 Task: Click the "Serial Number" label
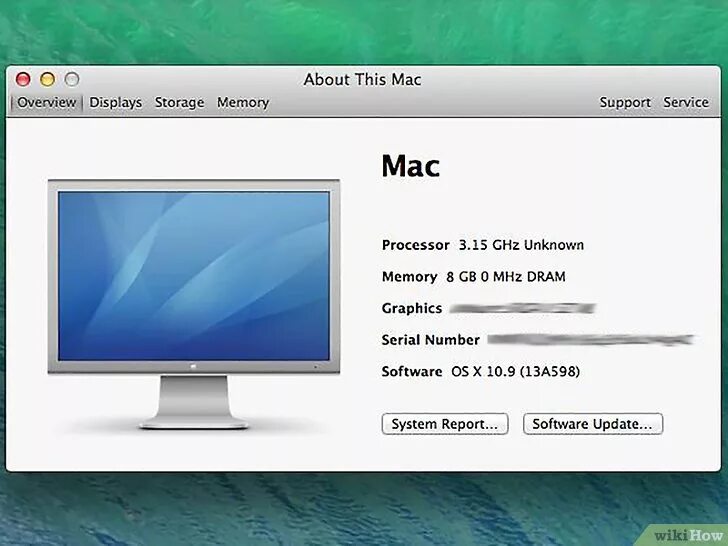pos(430,340)
